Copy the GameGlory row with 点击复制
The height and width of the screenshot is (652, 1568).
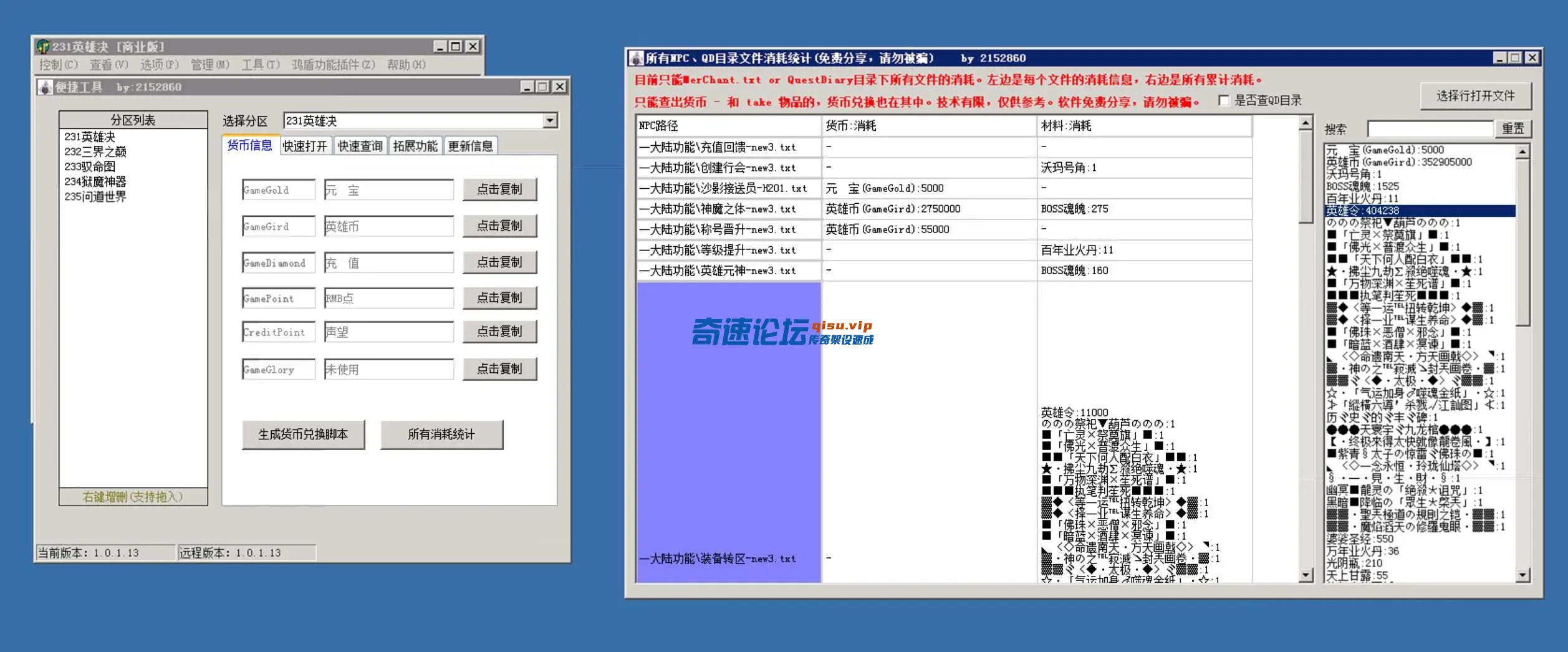click(x=499, y=368)
